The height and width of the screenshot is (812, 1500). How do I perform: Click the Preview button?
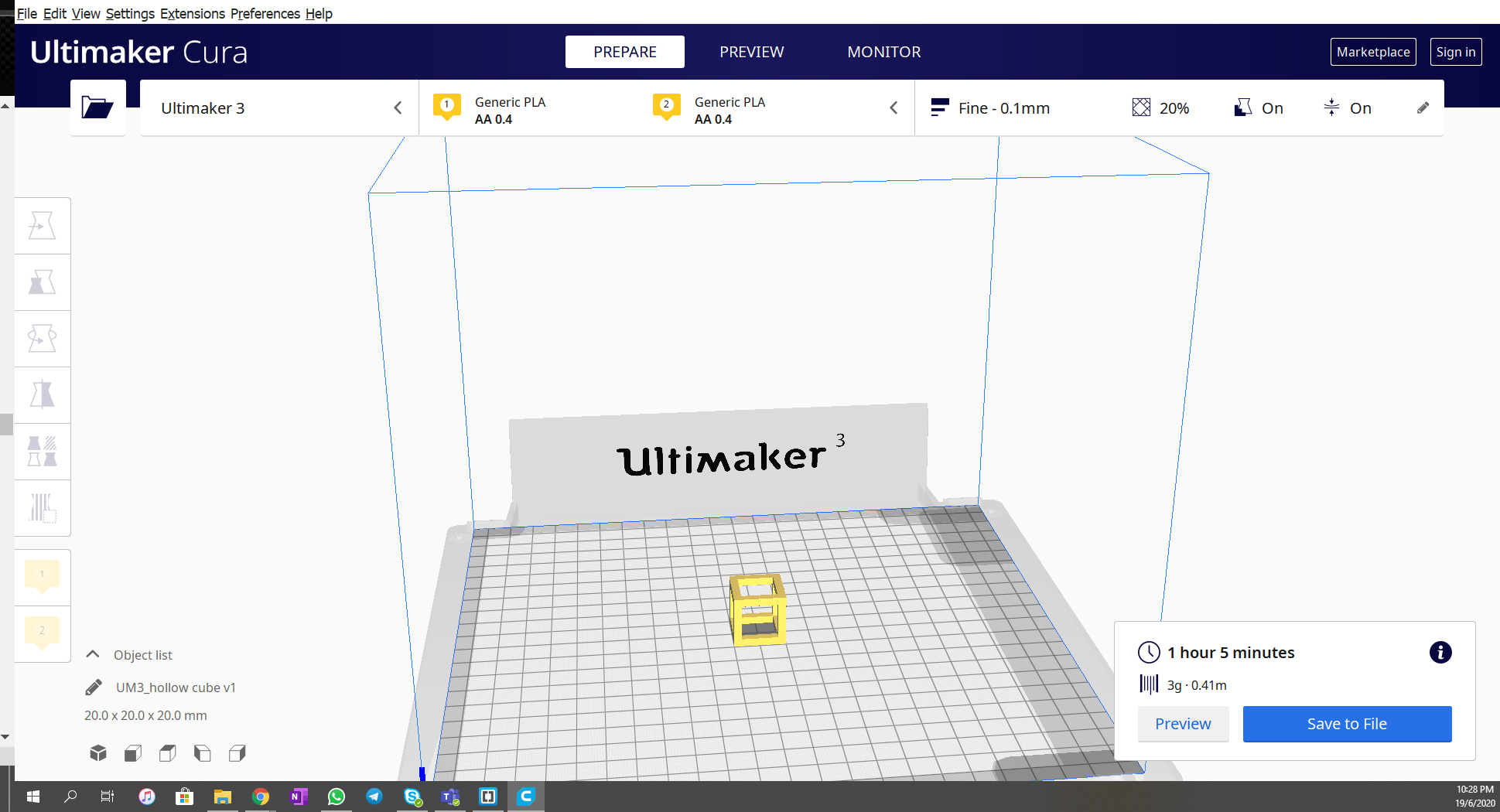point(1183,724)
